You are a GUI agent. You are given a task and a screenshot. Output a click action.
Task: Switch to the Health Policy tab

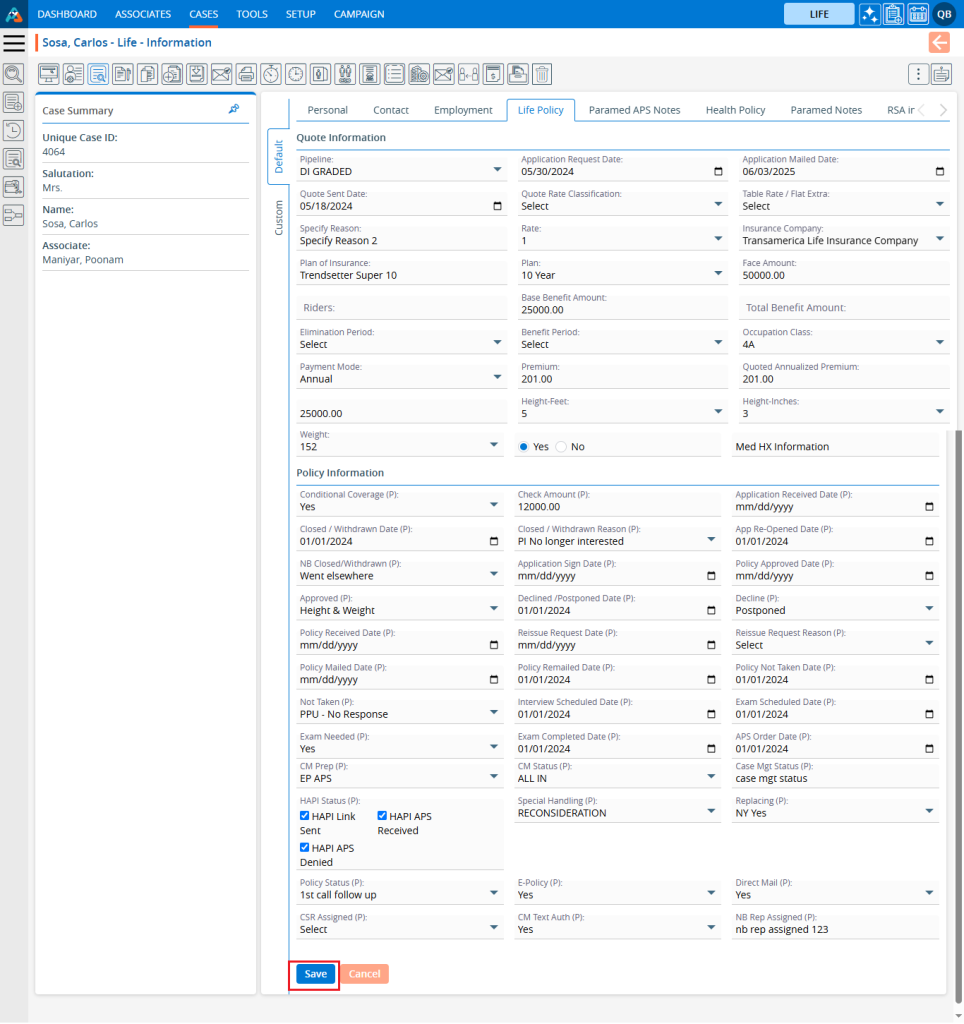[735, 110]
